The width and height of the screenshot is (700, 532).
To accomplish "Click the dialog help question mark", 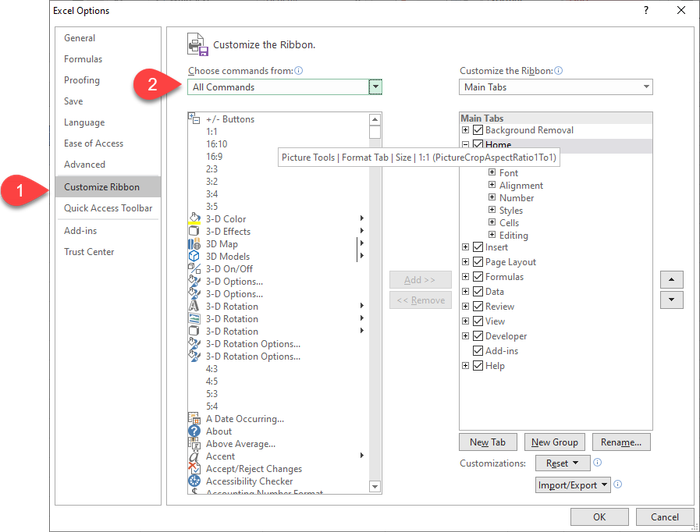I will coord(646,10).
